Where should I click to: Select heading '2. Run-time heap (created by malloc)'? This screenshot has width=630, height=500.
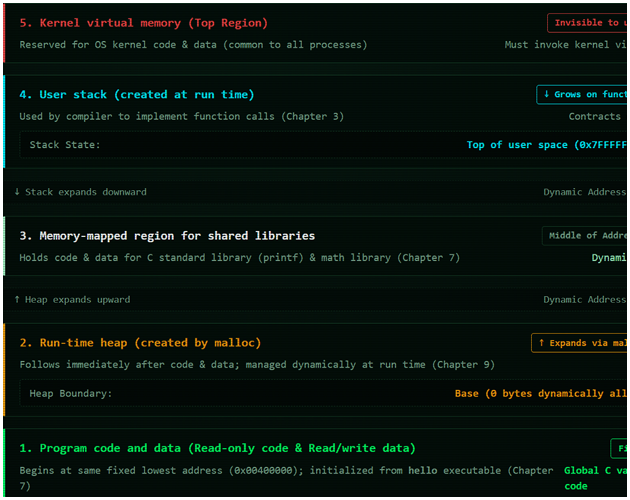click(140, 343)
